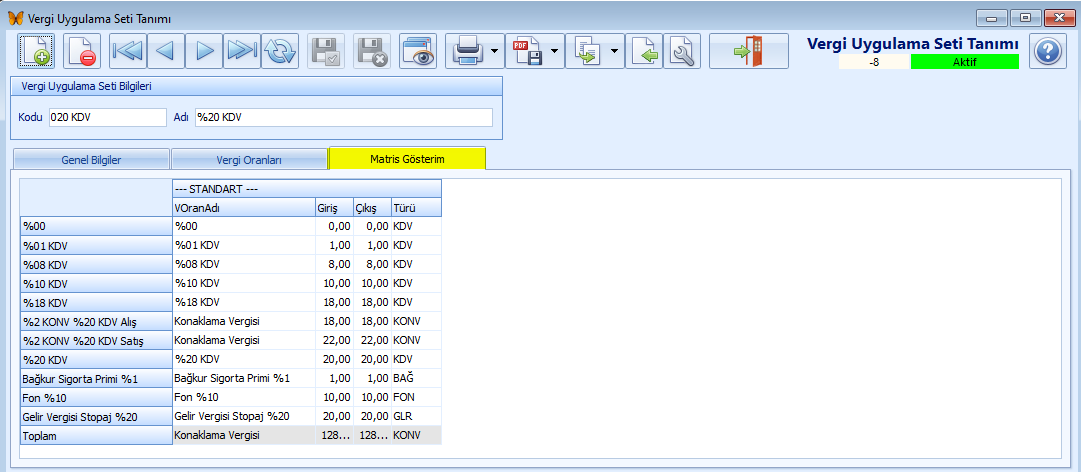Expand the PDF save dropdown arrow
The height and width of the screenshot is (472, 1081).
(555, 51)
